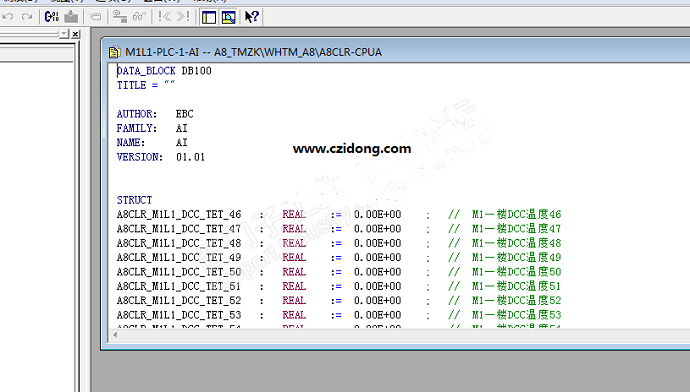Jump to next error icon
This screenshot has height=392, width=690.
tap(183, 17)
